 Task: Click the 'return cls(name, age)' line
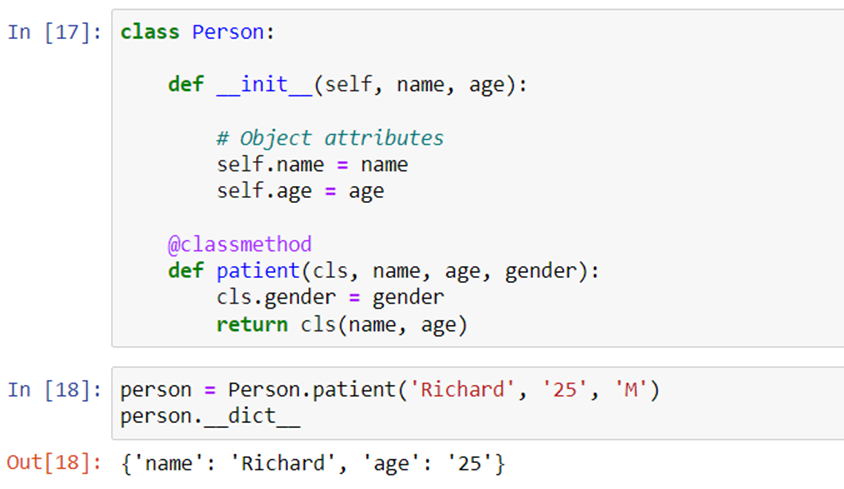coord(342,325)
